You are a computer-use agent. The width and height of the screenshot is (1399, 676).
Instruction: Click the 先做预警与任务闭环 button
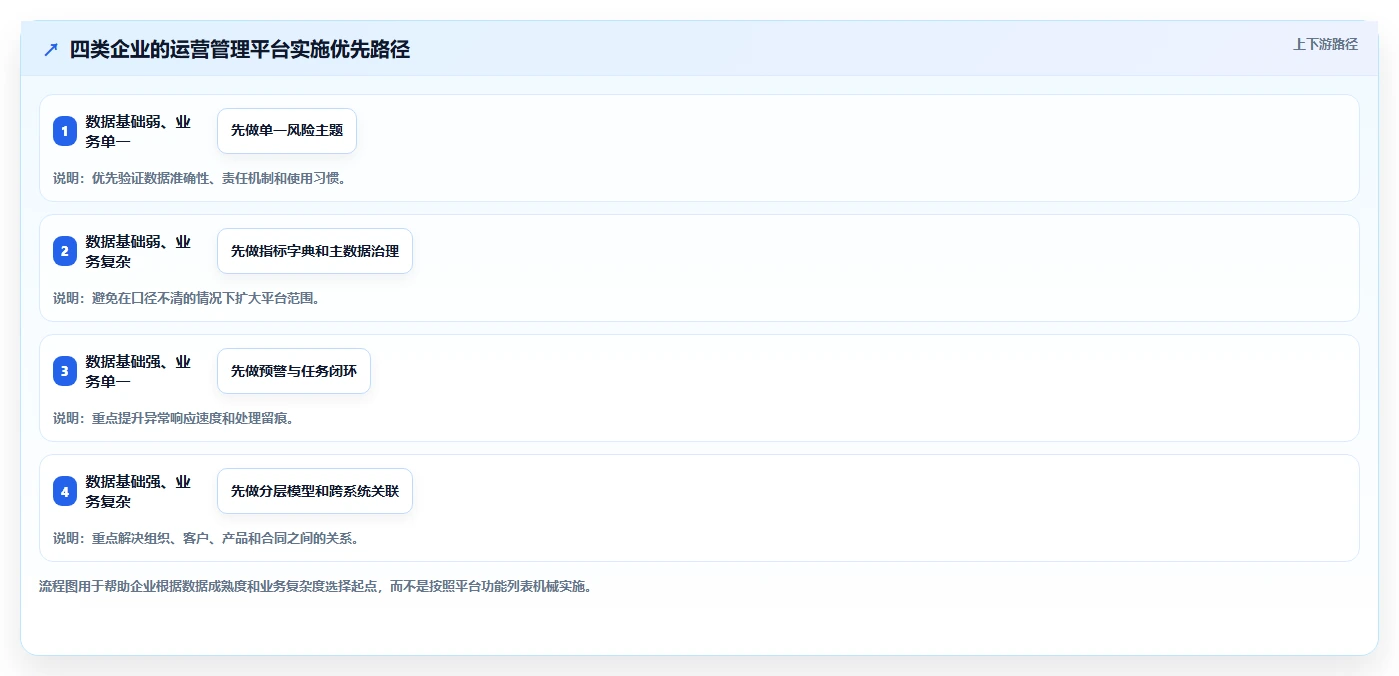pos(294,371)
